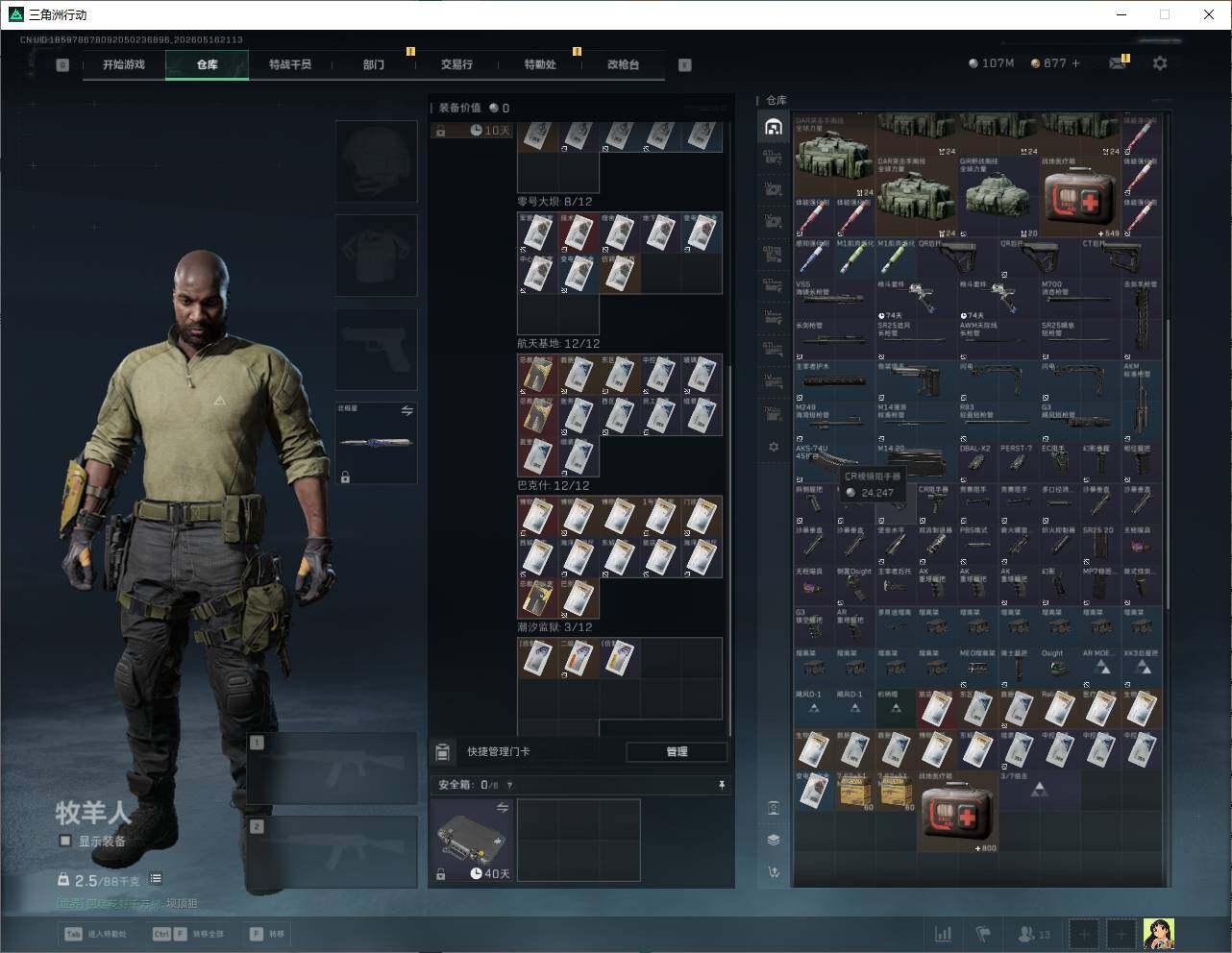Click the swap arrows on the safe box

[503, 808]
